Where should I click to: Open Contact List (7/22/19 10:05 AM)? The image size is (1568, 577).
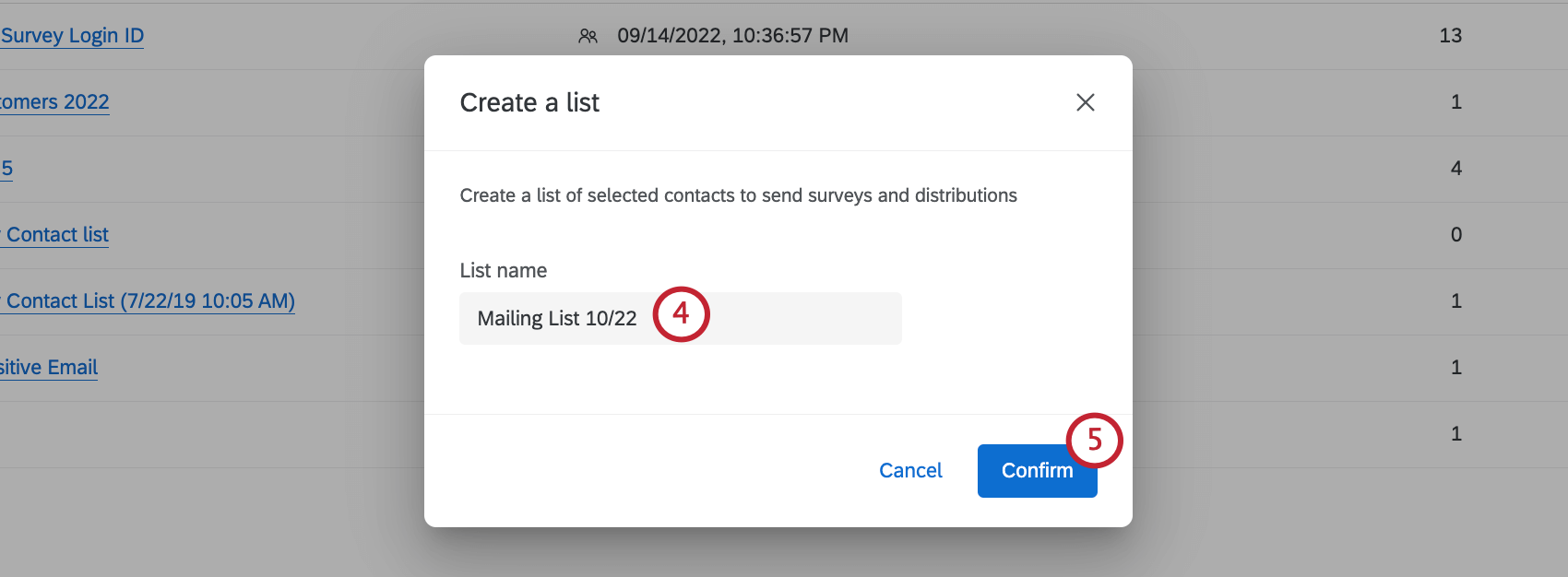pyautogui.click(x=150, y=301)
